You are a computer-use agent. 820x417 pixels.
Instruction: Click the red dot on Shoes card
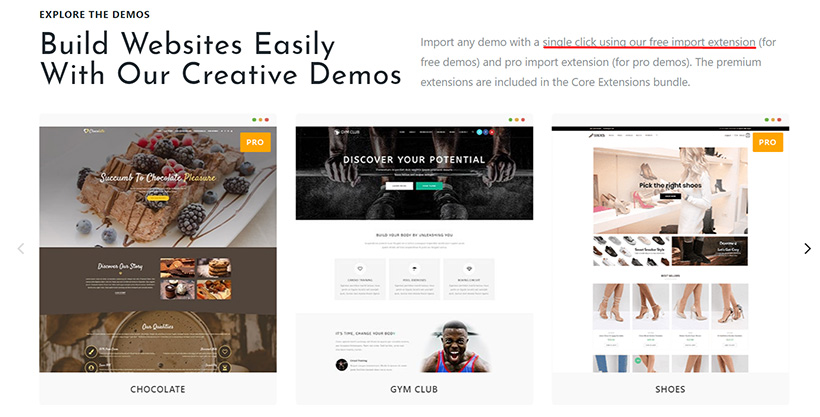pos(779,120)
